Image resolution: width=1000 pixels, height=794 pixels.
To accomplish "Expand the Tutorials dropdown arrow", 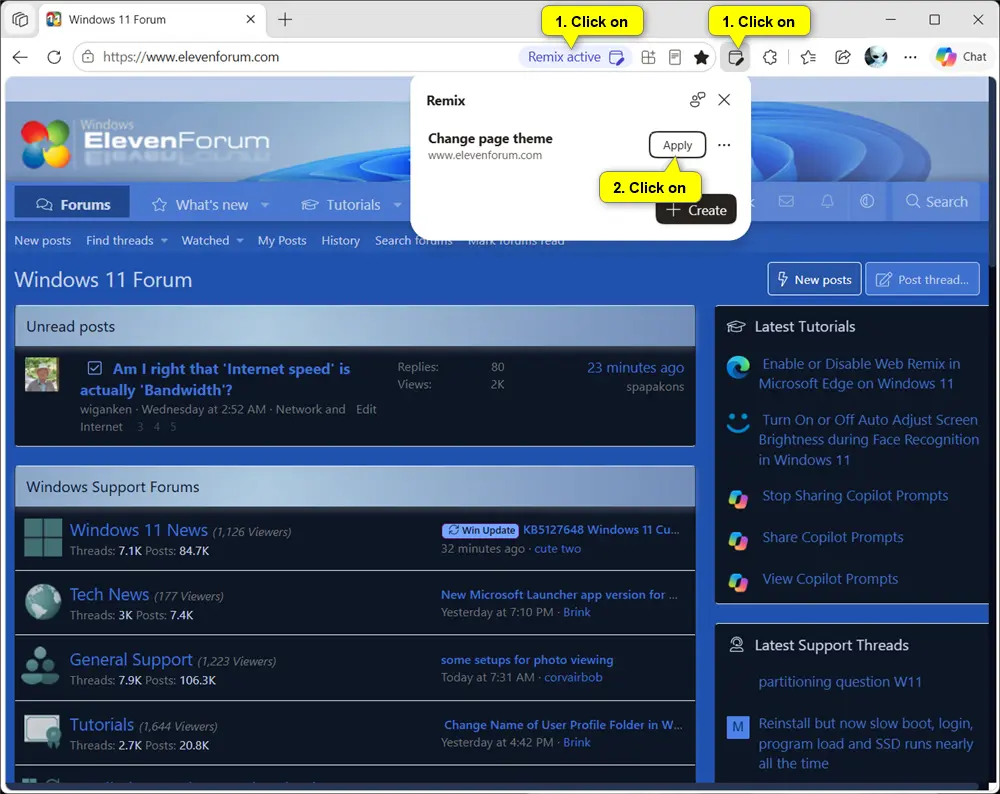I will [397, 205].
